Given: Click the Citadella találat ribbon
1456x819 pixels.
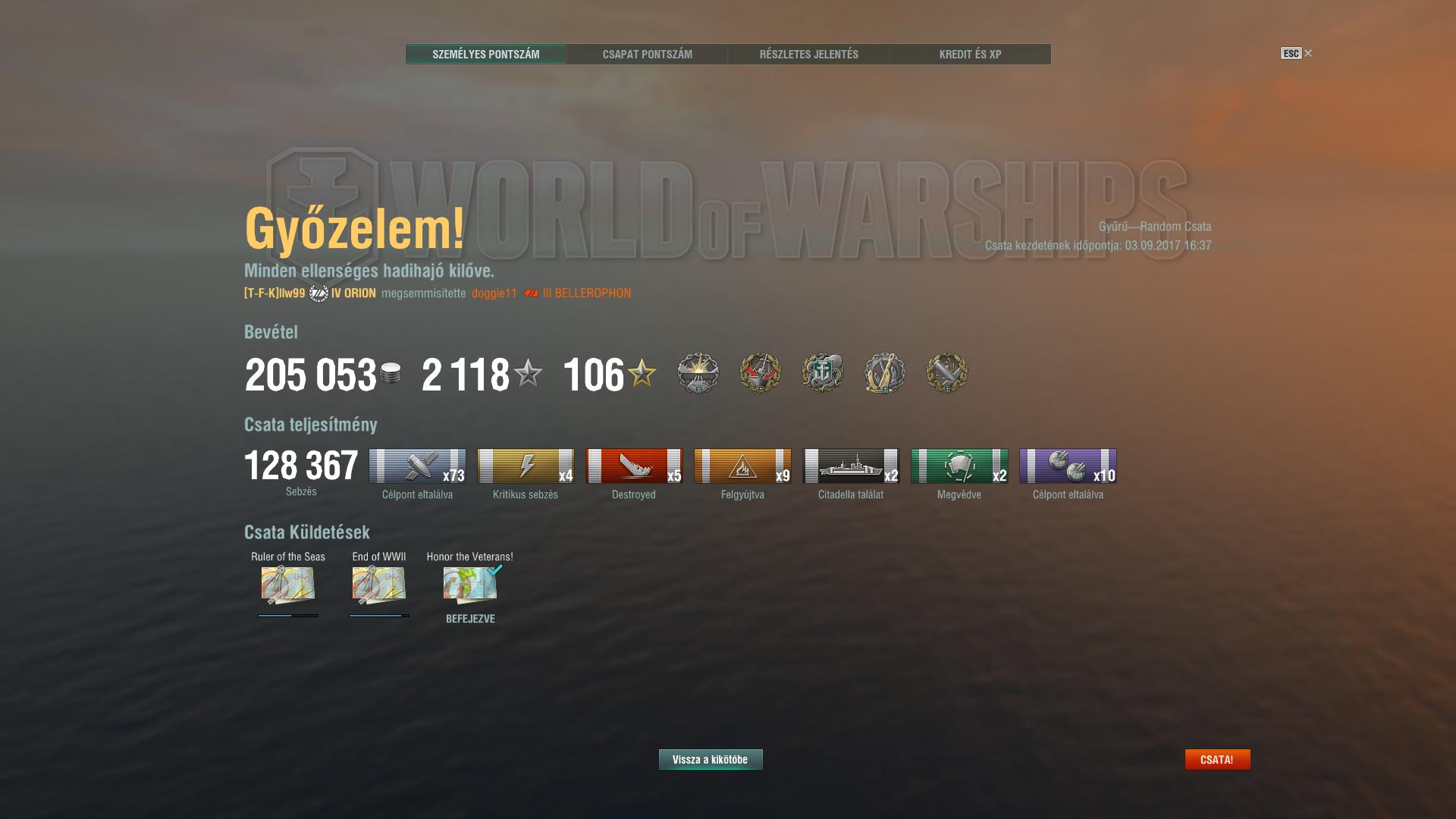Looking at the screenshot, I should 851,466.
